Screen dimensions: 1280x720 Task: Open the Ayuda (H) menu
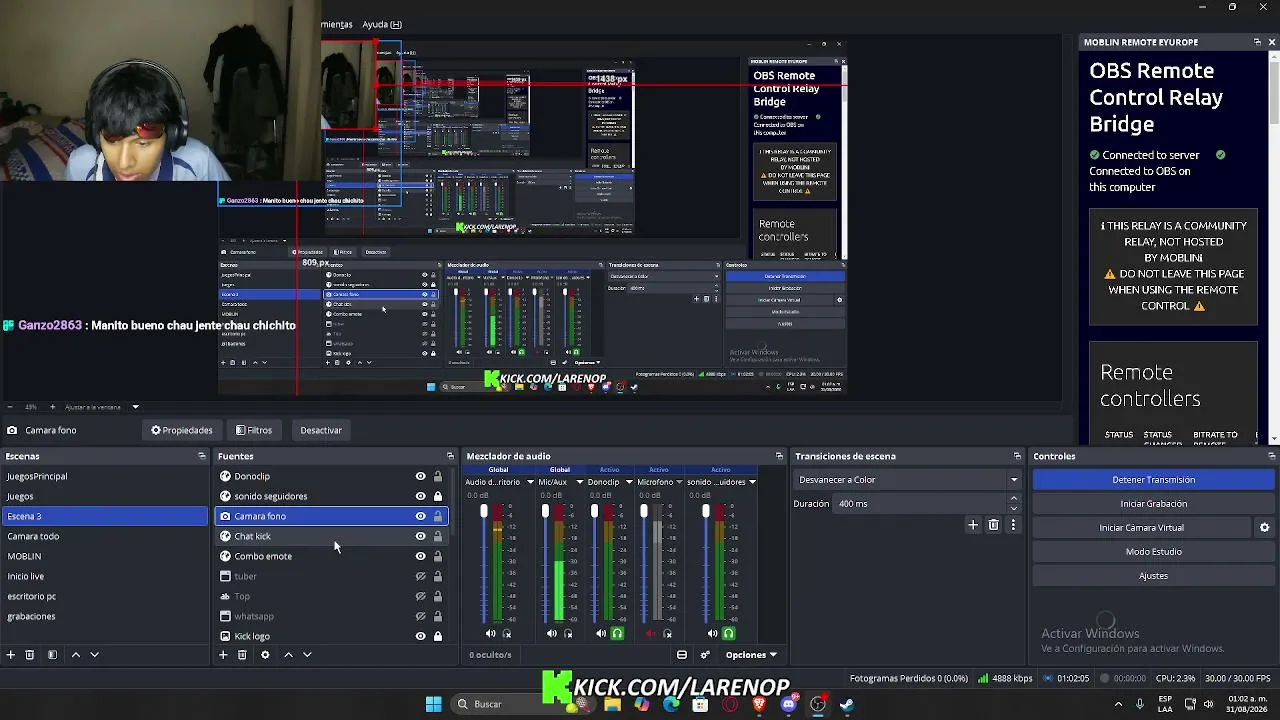pos(382,24)
